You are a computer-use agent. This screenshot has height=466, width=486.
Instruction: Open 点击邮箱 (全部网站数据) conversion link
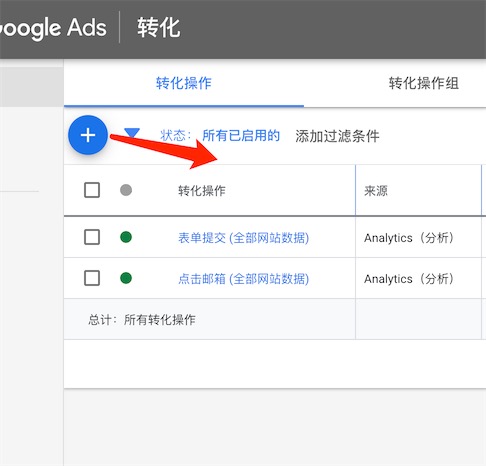pos(243,278)
